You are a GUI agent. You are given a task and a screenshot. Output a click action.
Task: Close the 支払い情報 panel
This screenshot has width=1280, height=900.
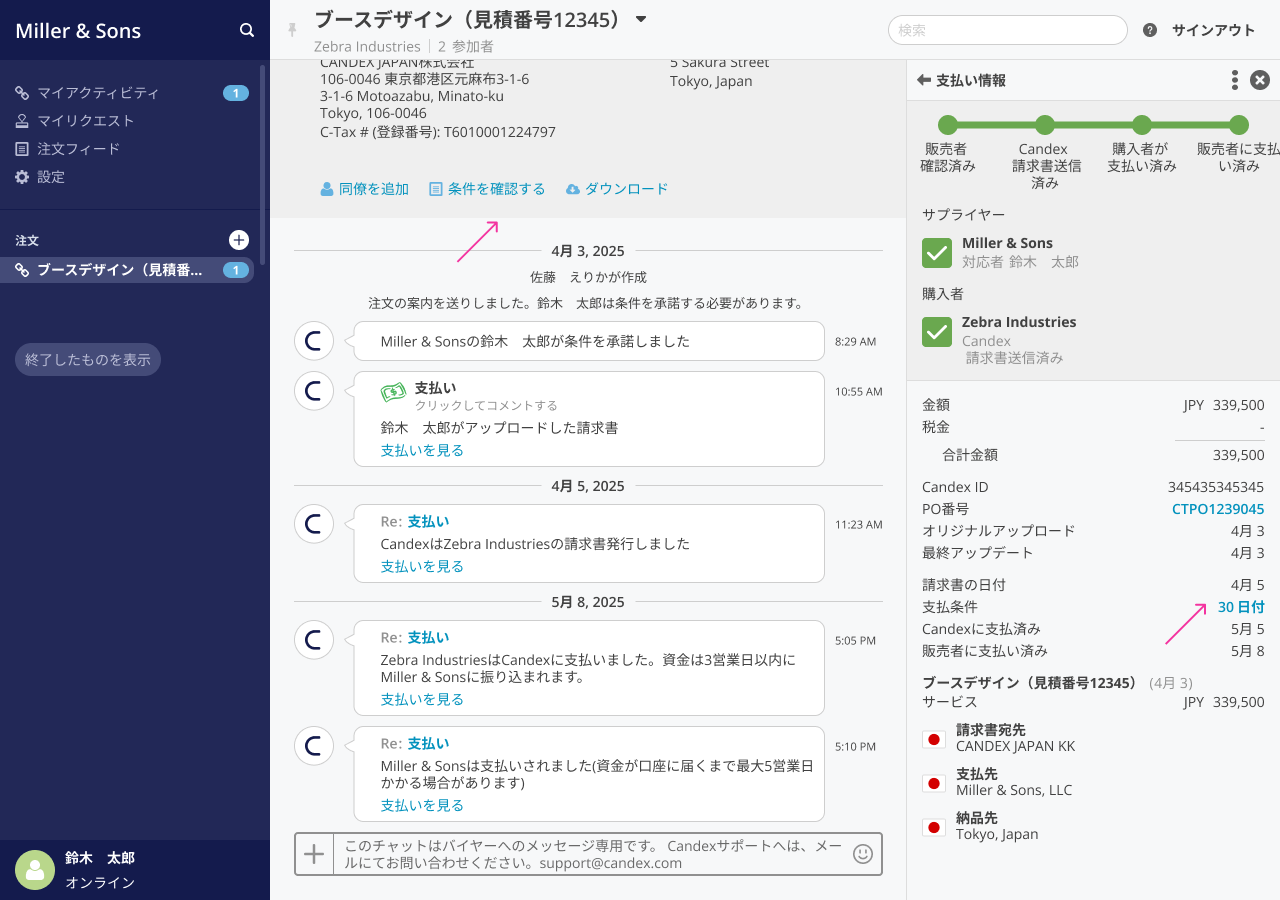click(1260, 80)
